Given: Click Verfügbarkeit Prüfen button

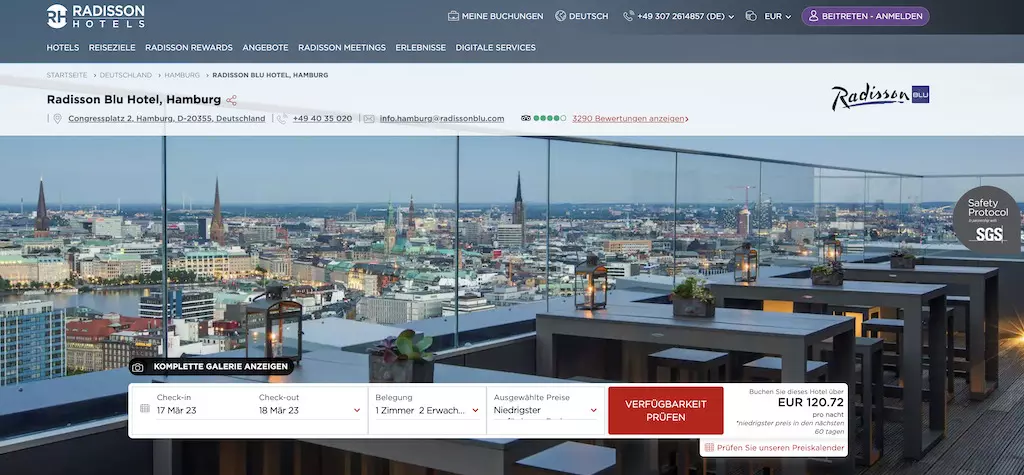Looking at the screenshot, I should tap(665, 410).
